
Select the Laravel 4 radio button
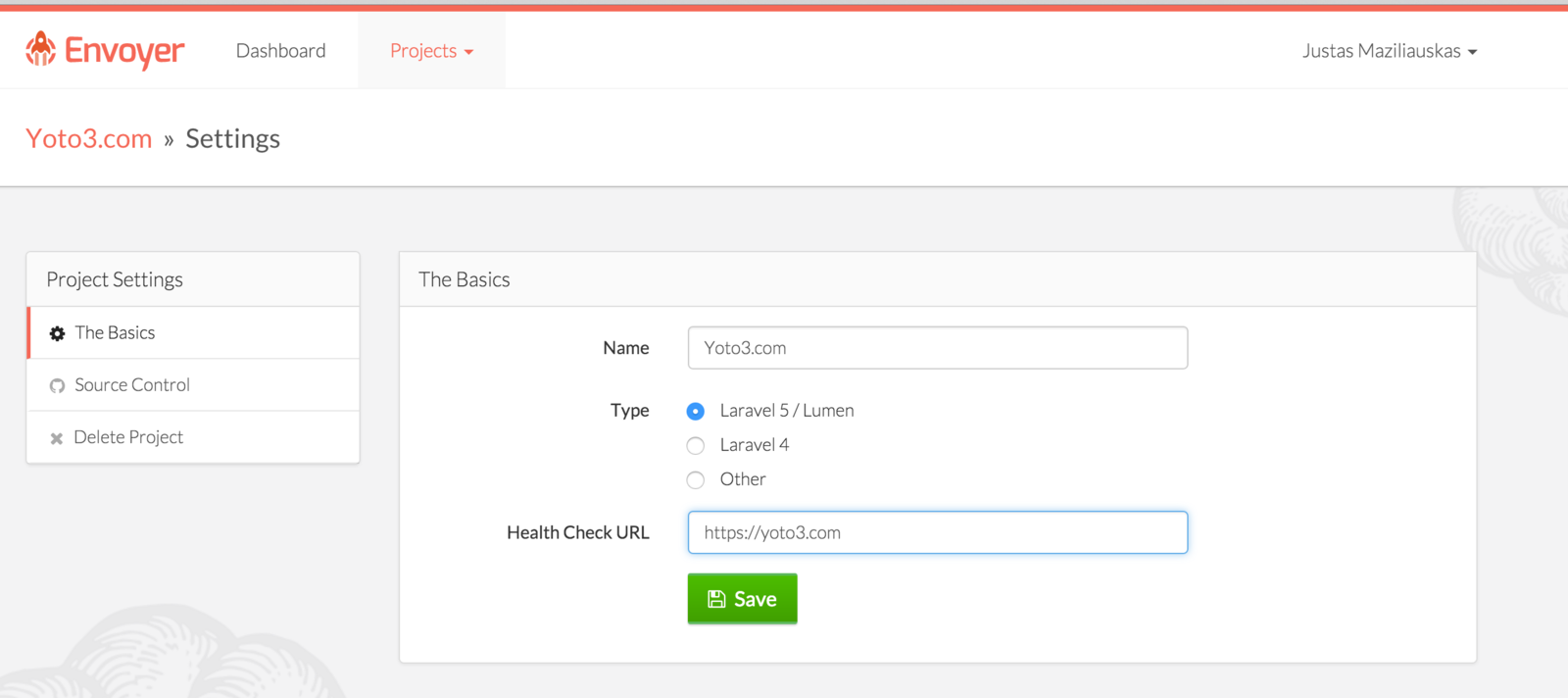click(696, 445)
